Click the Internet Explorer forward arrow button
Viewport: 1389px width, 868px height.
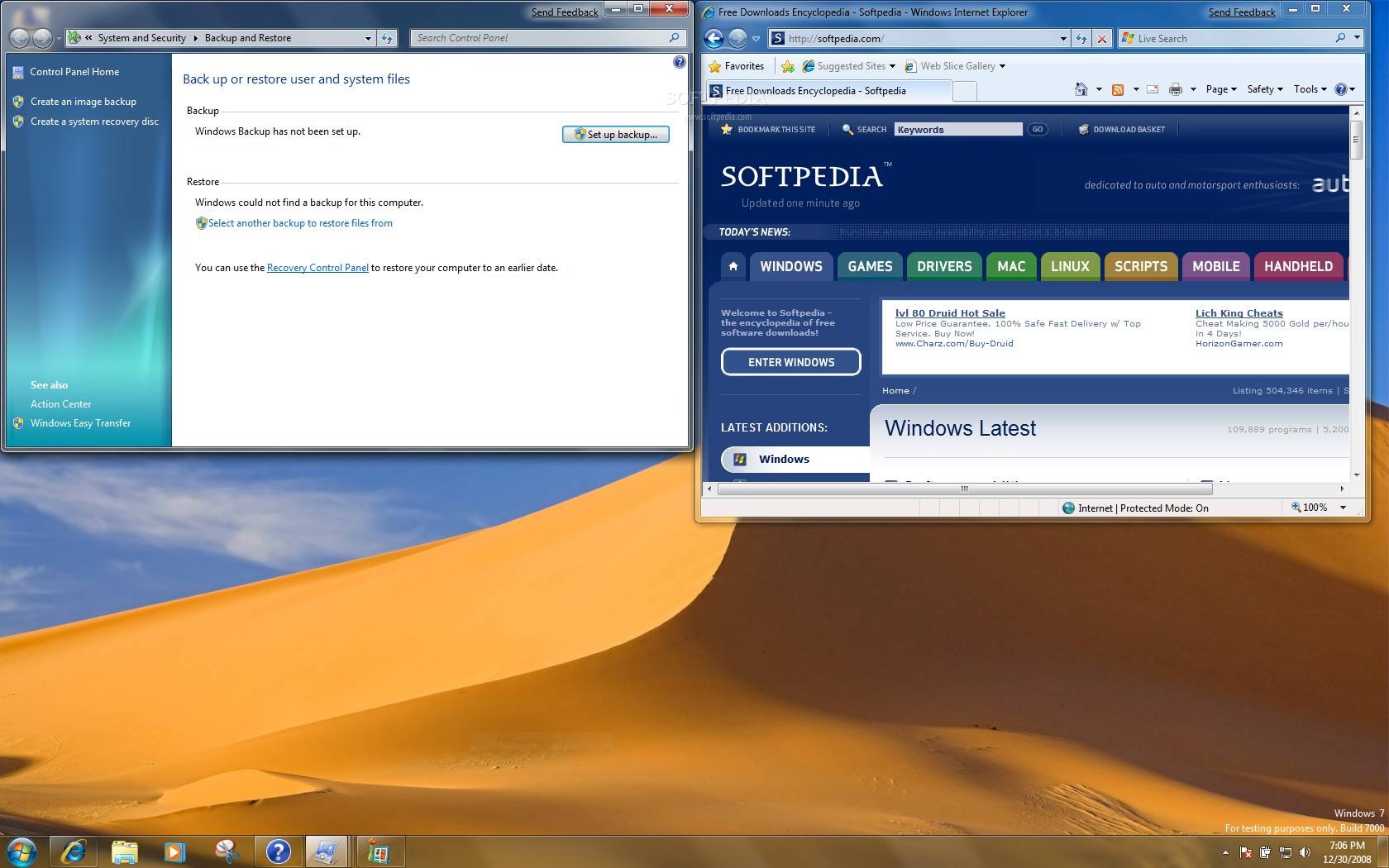click(737, 38)
